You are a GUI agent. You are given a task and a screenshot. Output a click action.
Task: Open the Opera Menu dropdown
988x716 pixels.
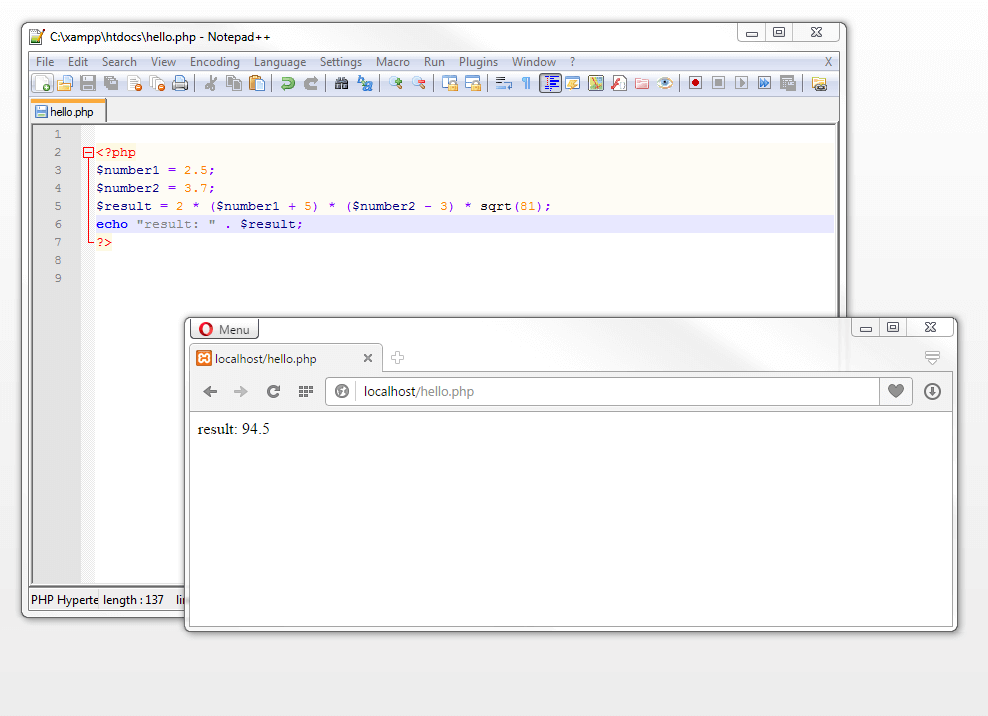click(224, 329)
